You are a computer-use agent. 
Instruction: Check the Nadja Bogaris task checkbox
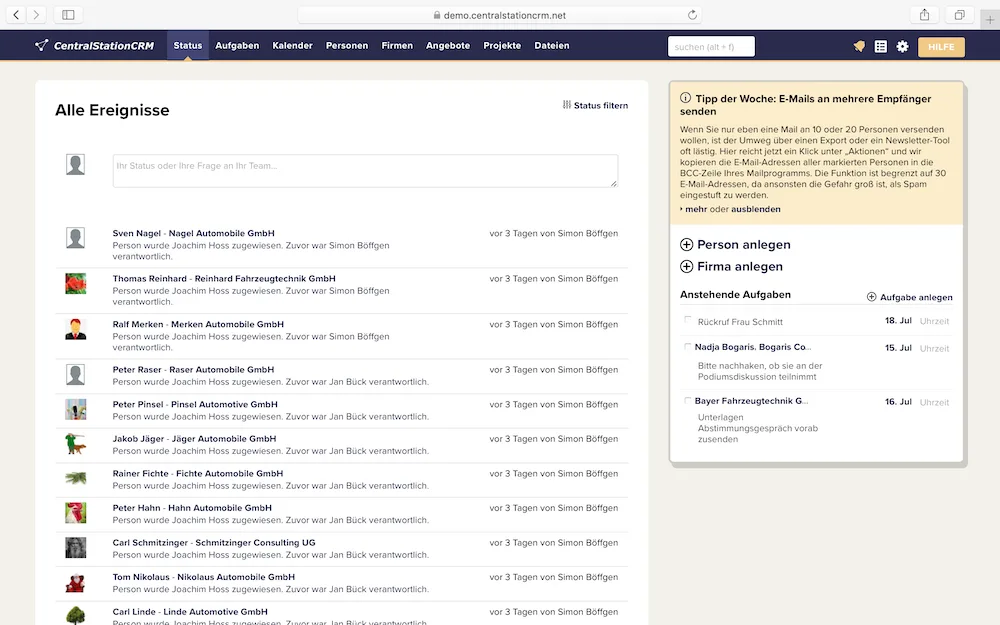(688, 346)
